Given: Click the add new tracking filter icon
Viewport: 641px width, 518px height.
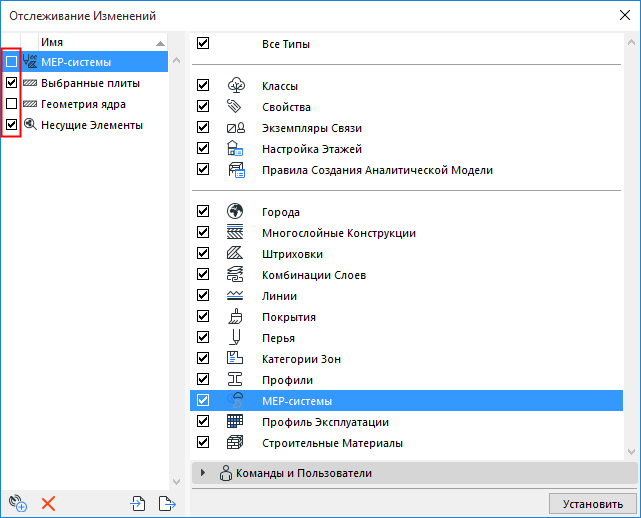Looking at the screenshot, I should coord(18,503).
